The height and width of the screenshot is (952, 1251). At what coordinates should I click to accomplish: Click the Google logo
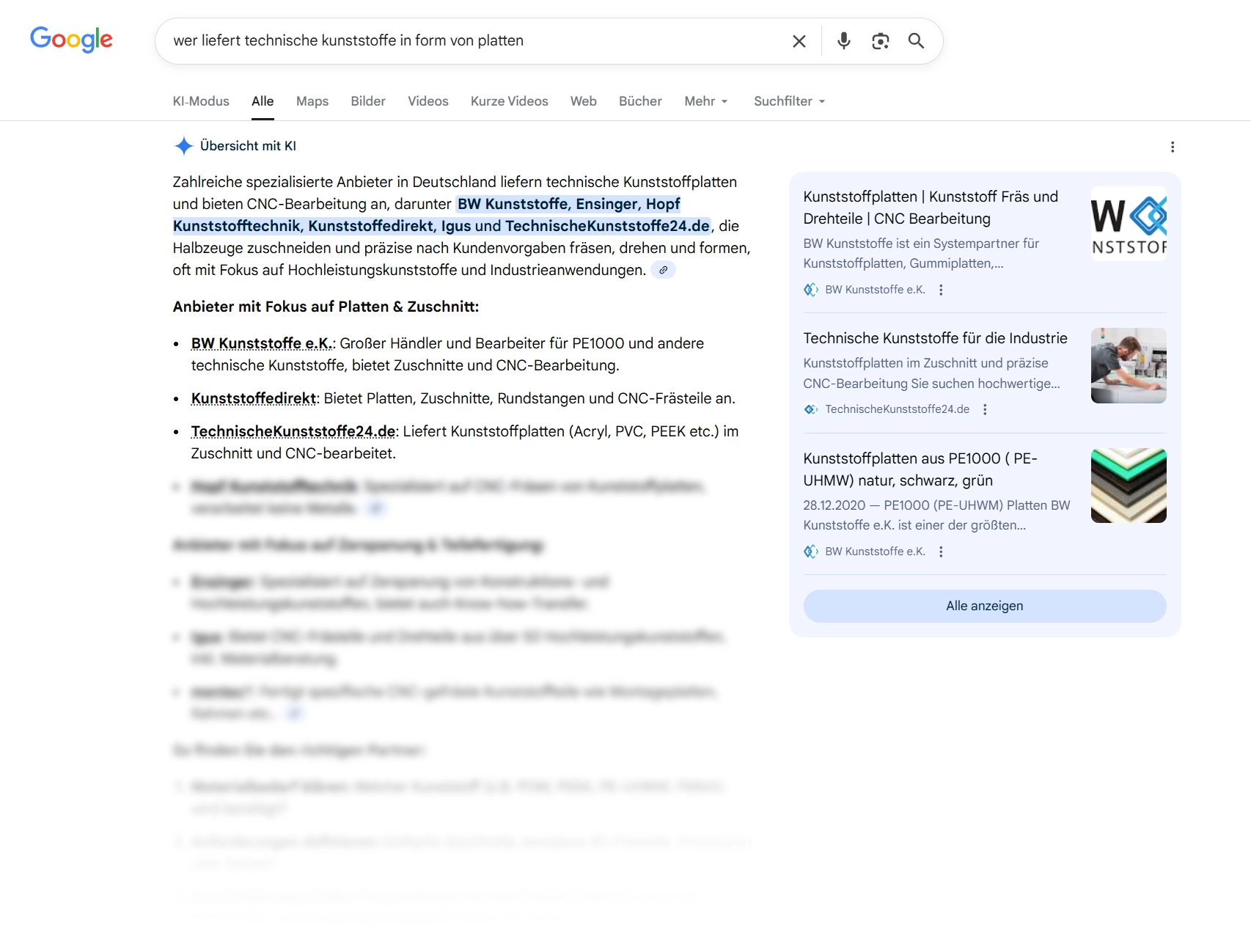[x=71, y=40]
